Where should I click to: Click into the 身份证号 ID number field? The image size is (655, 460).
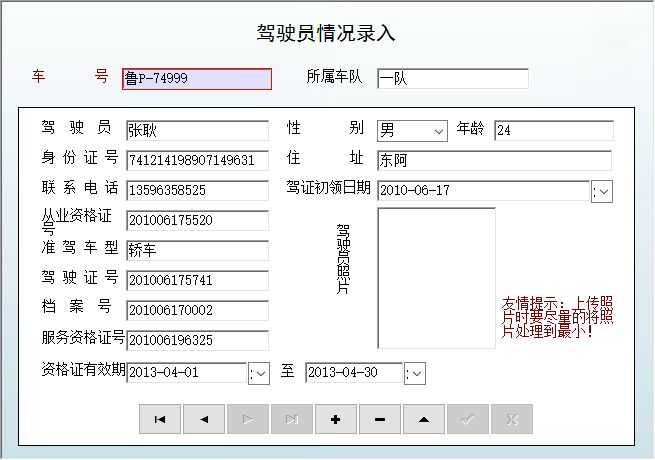click(197, 161)
